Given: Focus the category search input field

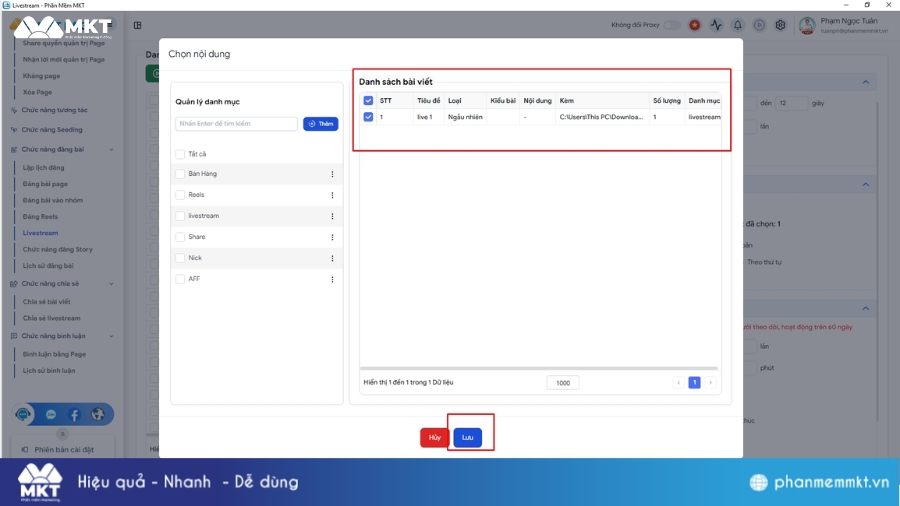Looking at the screenshot, I should (x=236, y=124).
